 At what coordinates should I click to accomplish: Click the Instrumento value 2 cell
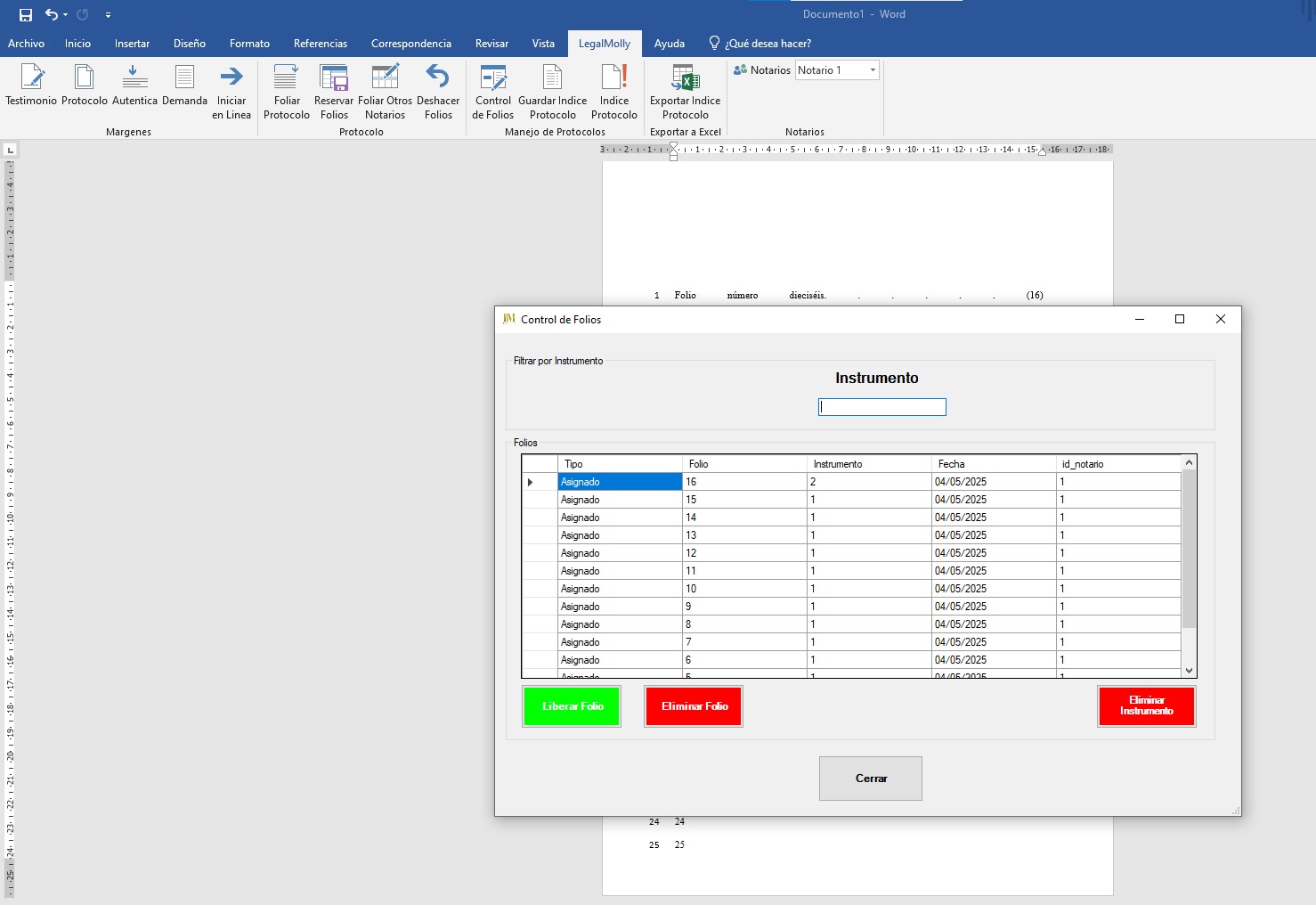[869, 482]
